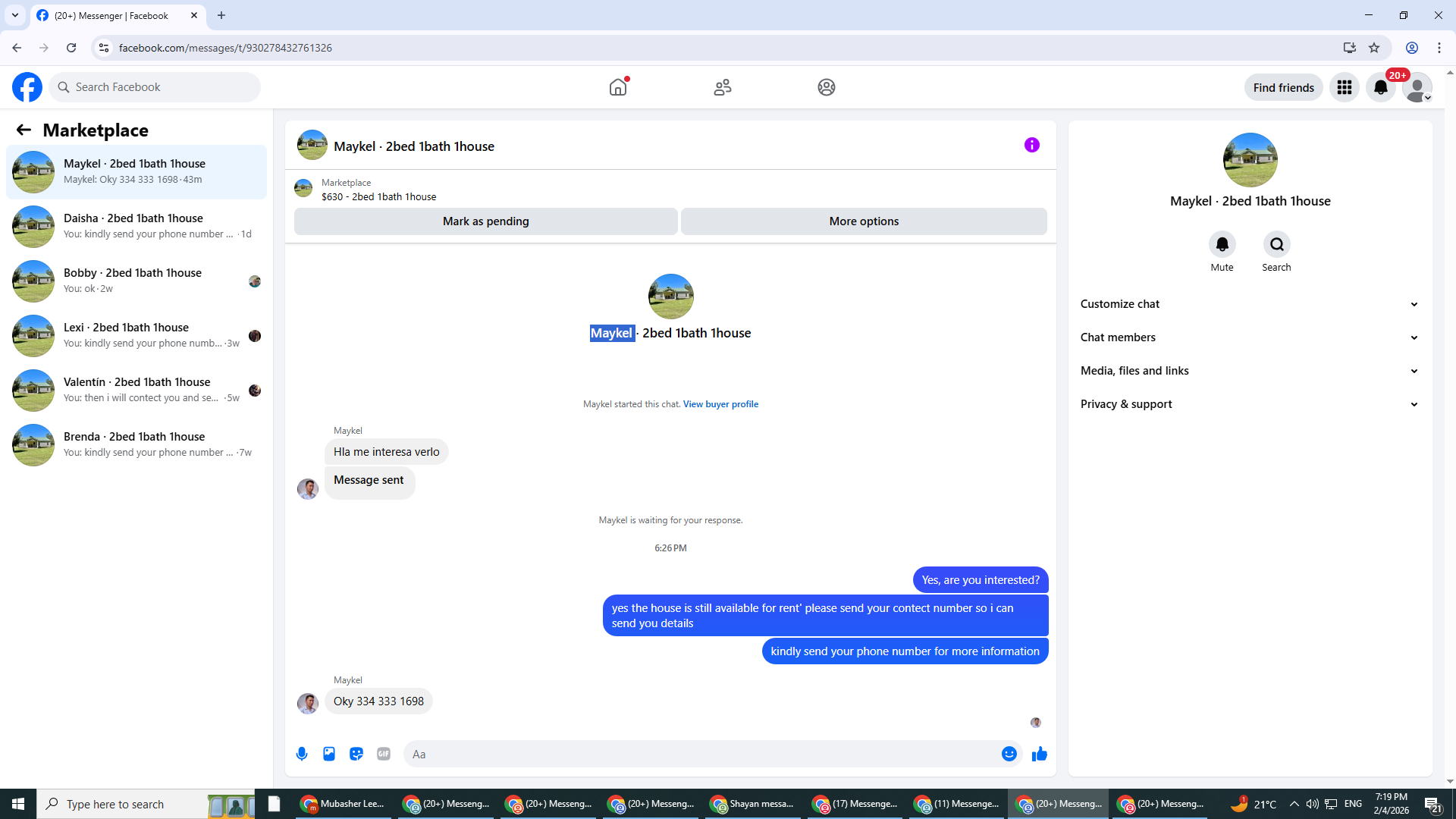The image size is (1456, 819).
Task: Open the Facebook notifications bell
Action: [1381, 88]
